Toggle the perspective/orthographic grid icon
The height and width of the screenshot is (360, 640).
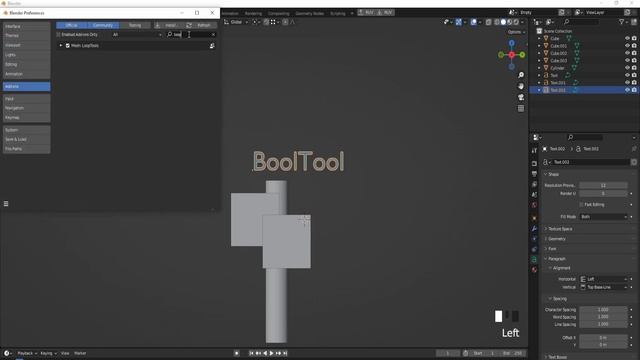click(521, 108)
